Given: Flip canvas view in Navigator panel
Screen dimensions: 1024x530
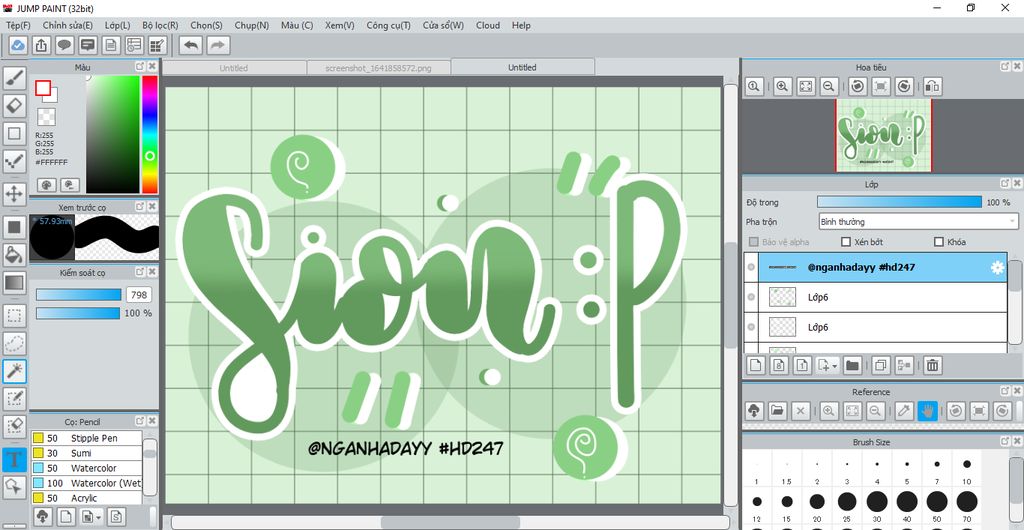Looking at the screenshot, I should [933, 86].
